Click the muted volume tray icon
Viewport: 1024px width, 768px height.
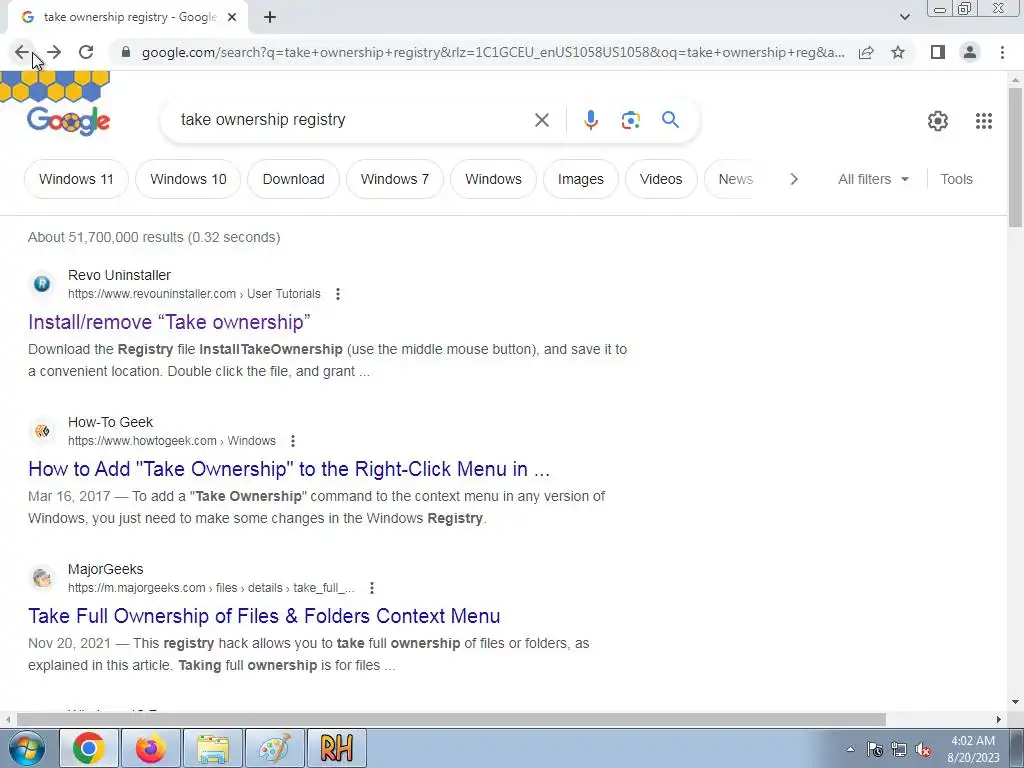[923, 750]
